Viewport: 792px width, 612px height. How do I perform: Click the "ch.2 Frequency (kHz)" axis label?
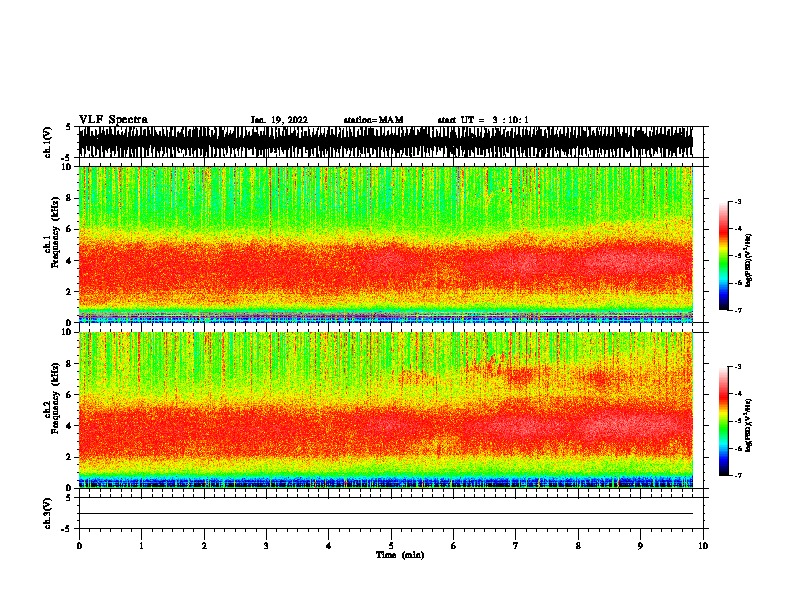tap(51, 398)
